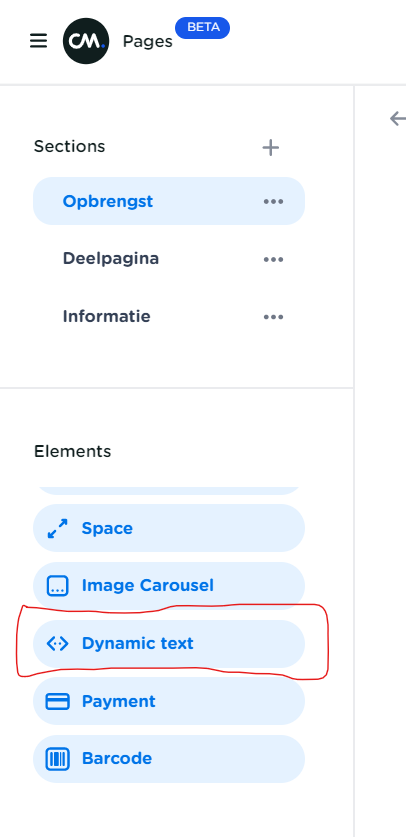Viewport: 406px width, 837px height.
Task: Open options menu for Deelpagina section
Action: (x=273, y=259)
